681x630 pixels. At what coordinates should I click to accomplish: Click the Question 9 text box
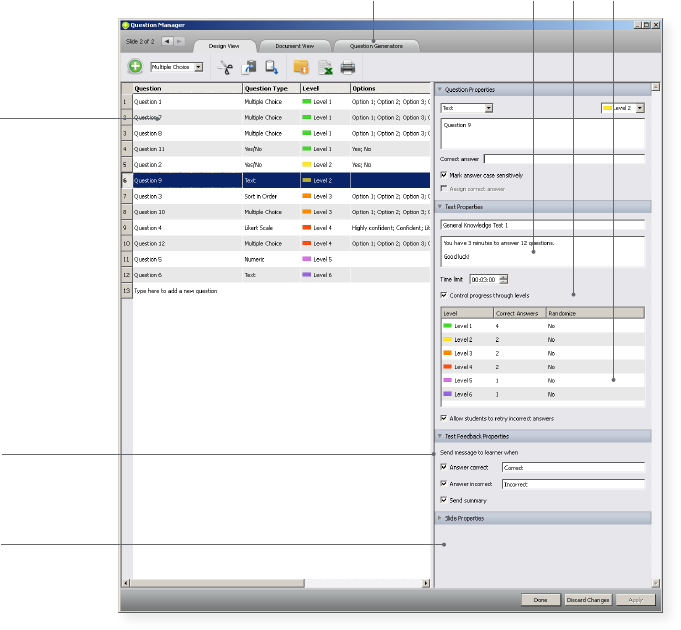[543, 133]
